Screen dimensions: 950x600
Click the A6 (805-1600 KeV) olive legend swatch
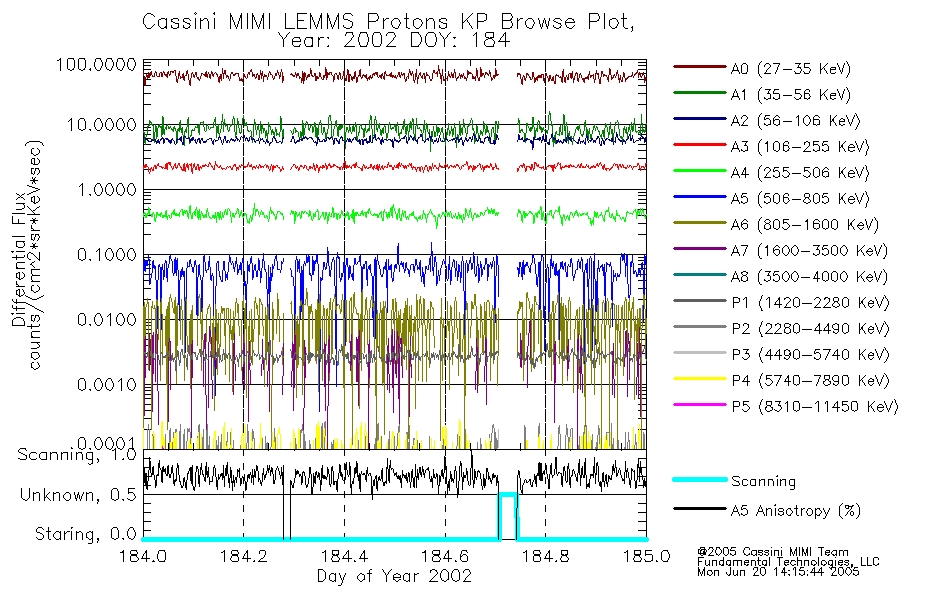click(x=700, y=223)
